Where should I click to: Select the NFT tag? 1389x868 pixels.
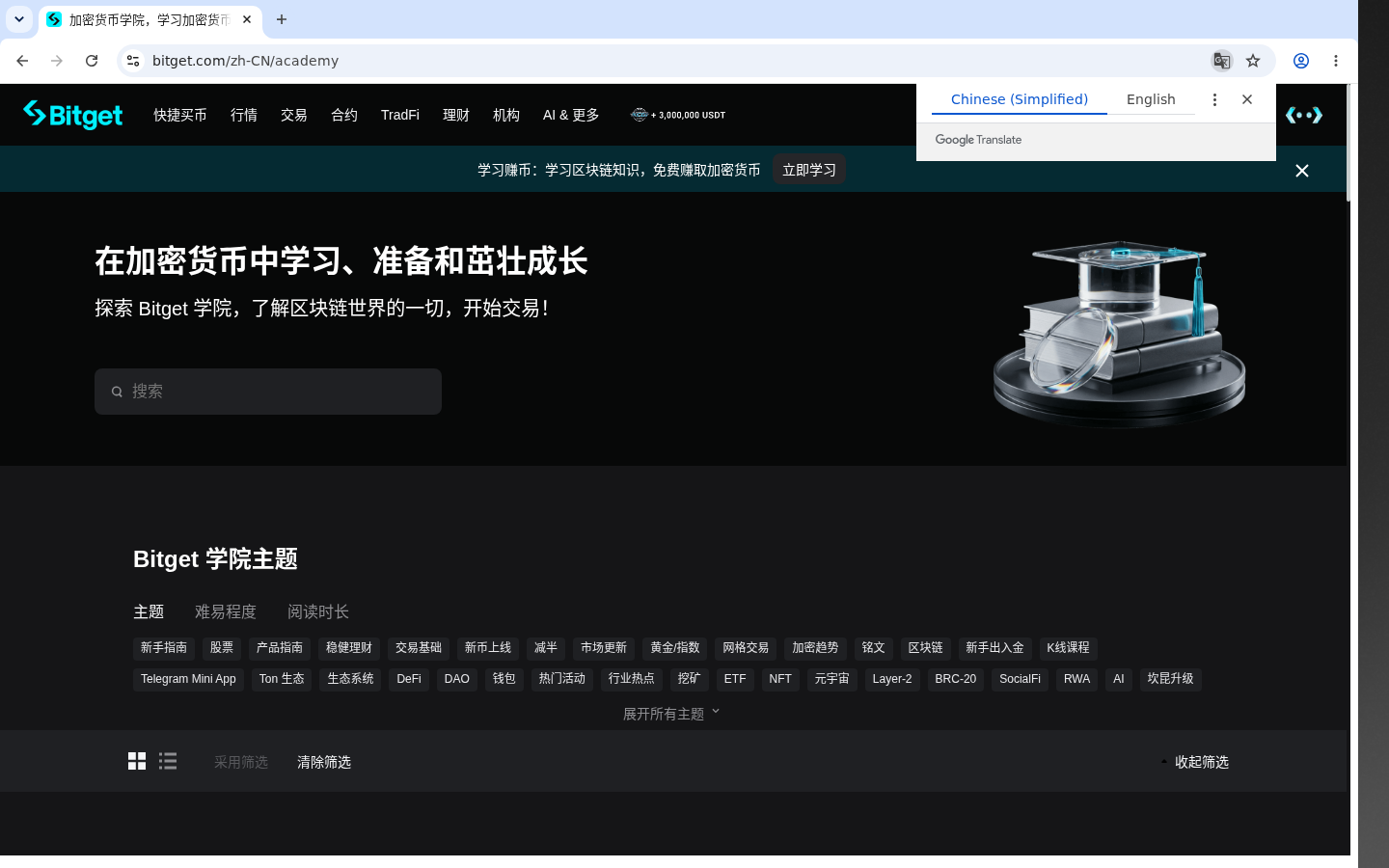tap(780, 679)
